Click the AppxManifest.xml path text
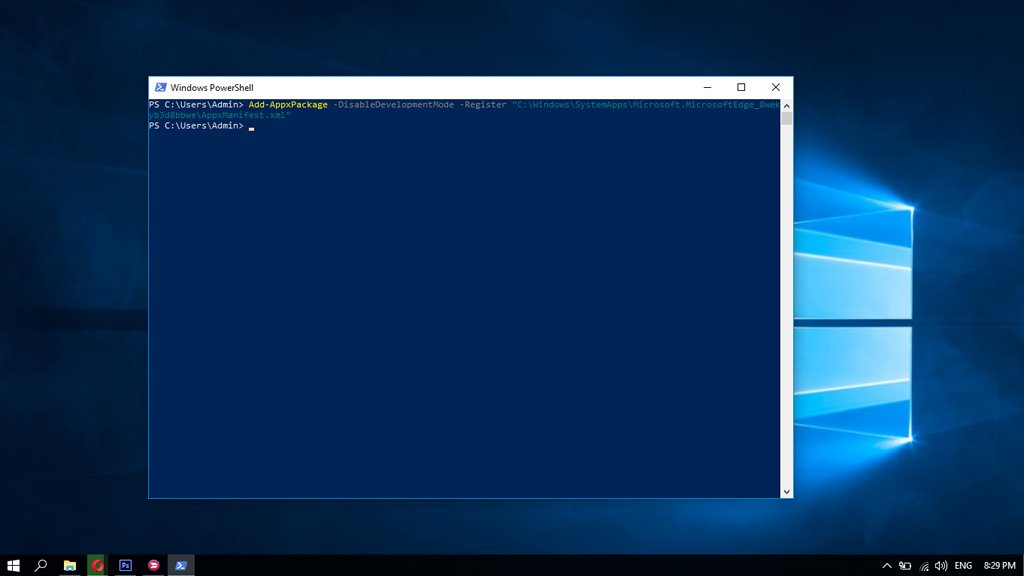 244,115
